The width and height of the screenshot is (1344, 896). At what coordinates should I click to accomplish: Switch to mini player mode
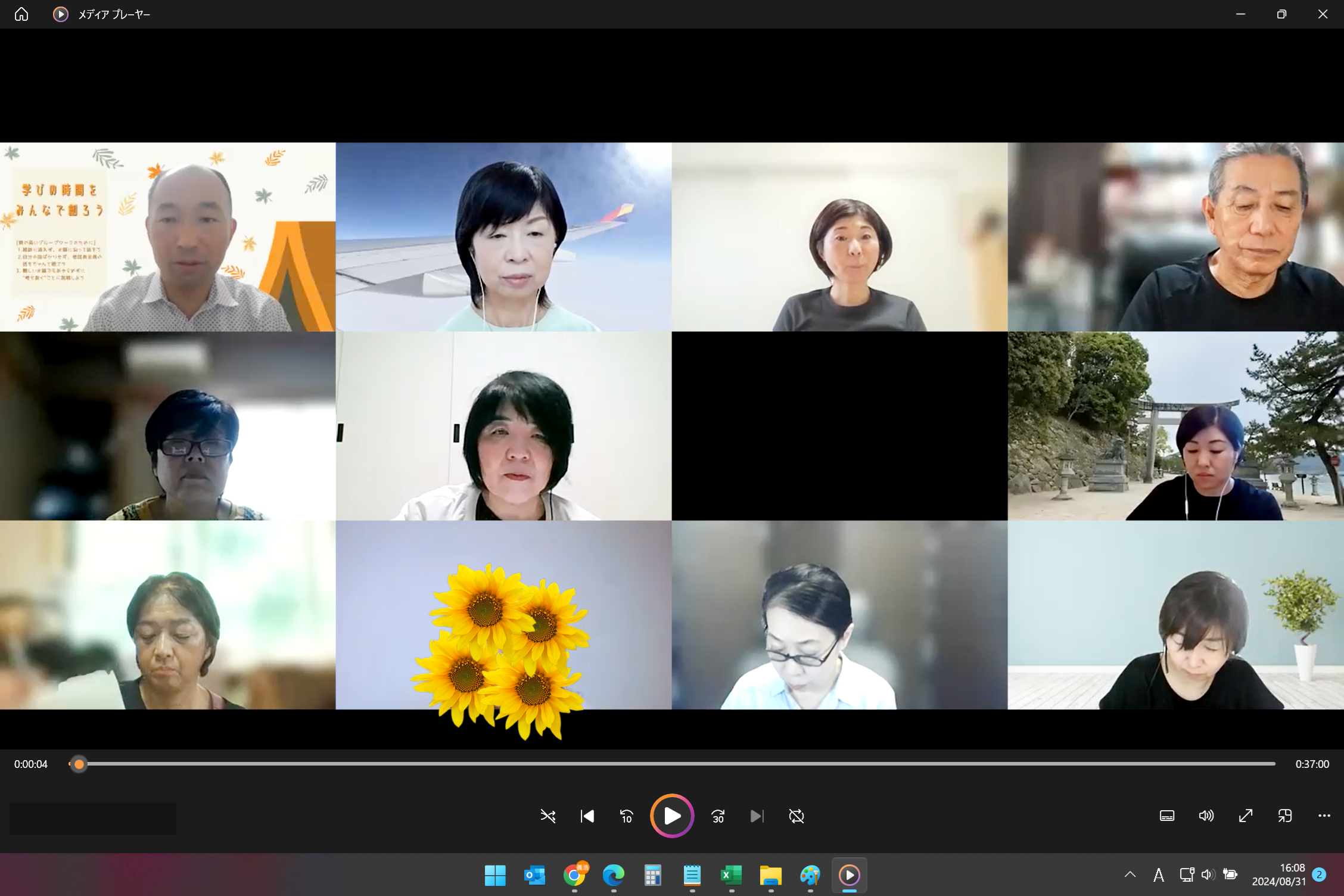click(x=1285, y=816)
